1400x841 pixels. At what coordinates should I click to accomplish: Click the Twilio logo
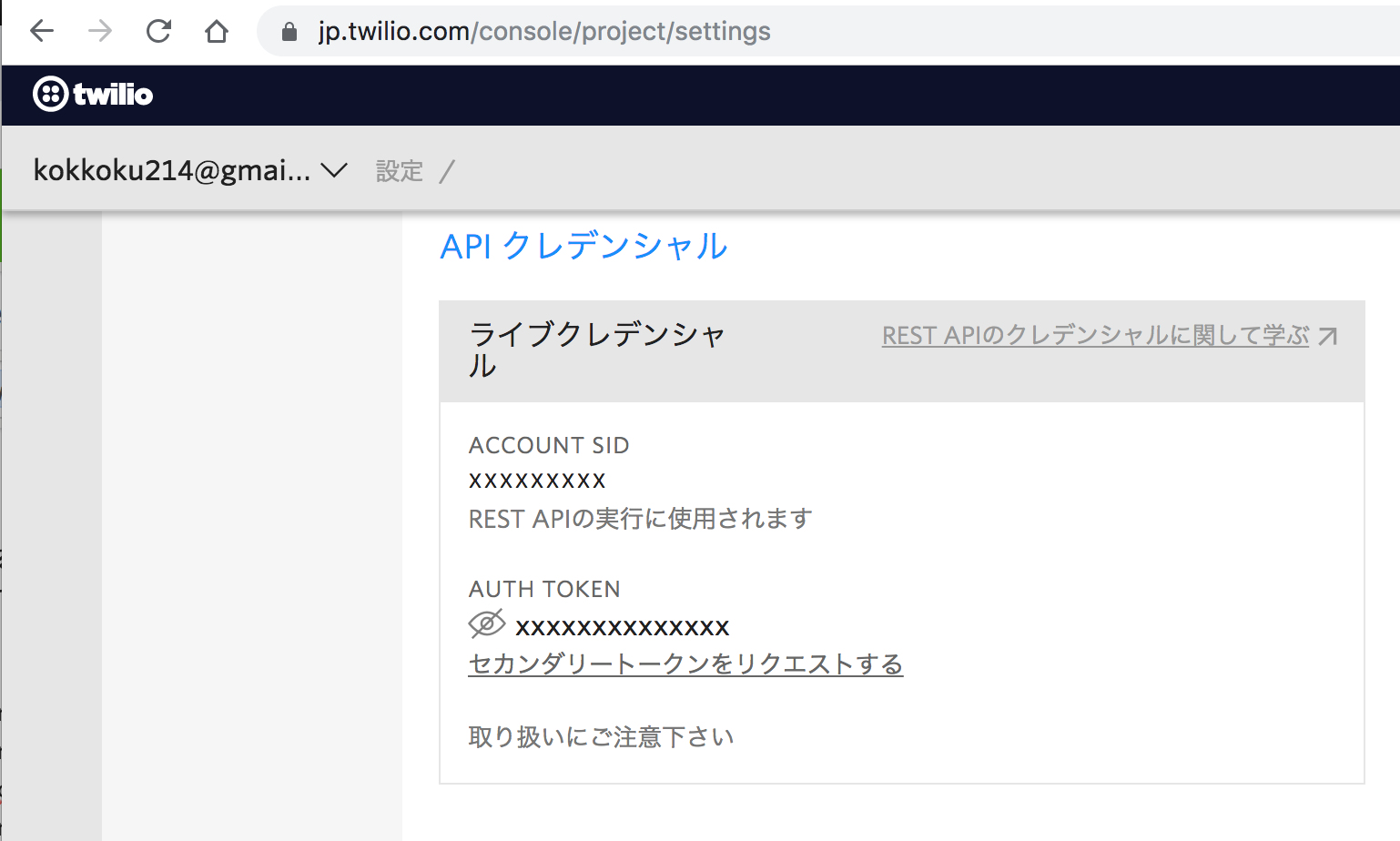(x=93, y=94)
